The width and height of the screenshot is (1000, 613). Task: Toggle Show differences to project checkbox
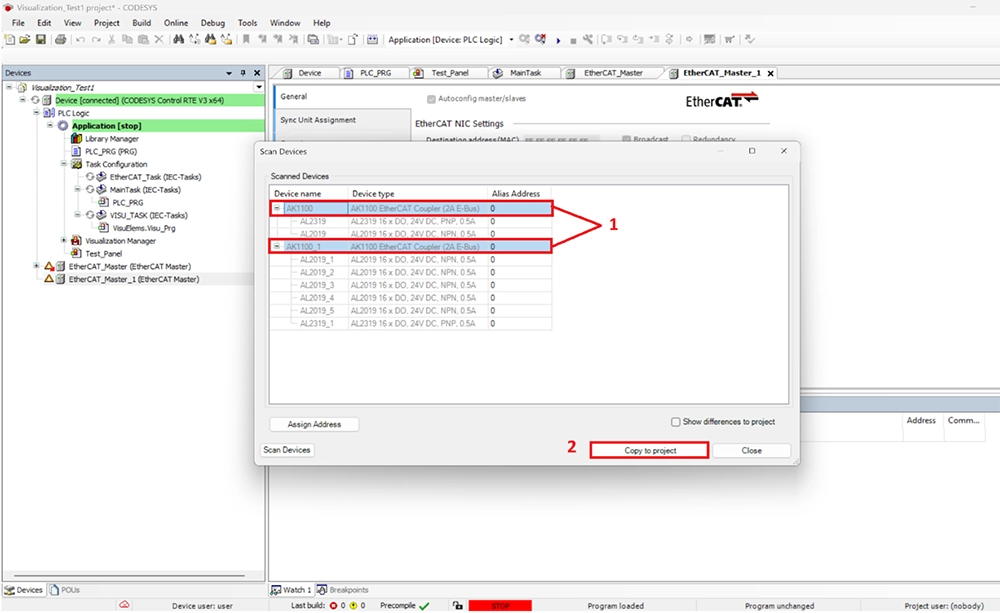[675, 422]
